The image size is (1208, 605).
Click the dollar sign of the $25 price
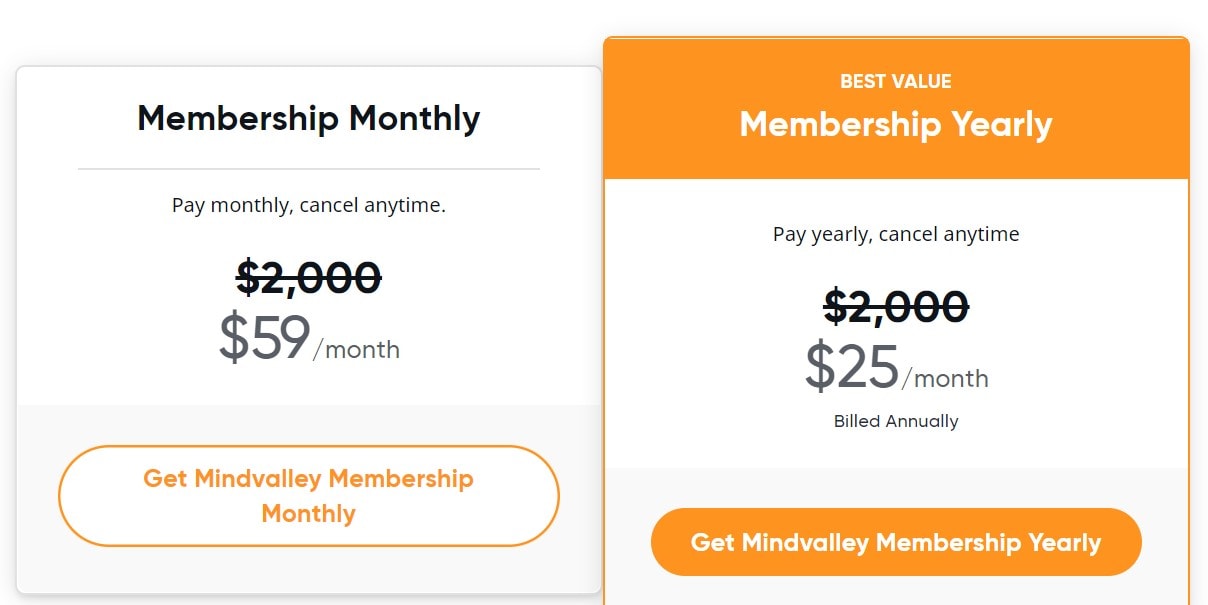819,368
